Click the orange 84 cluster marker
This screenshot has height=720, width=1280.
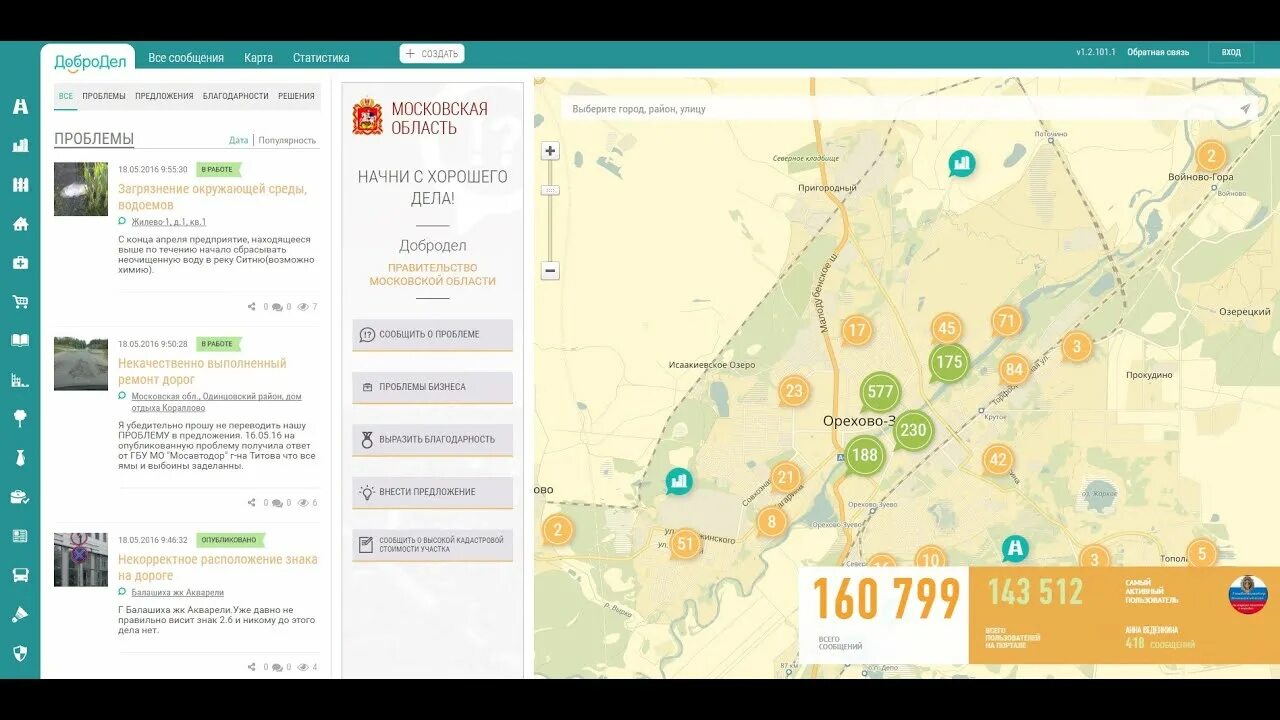pos(1014,369)
